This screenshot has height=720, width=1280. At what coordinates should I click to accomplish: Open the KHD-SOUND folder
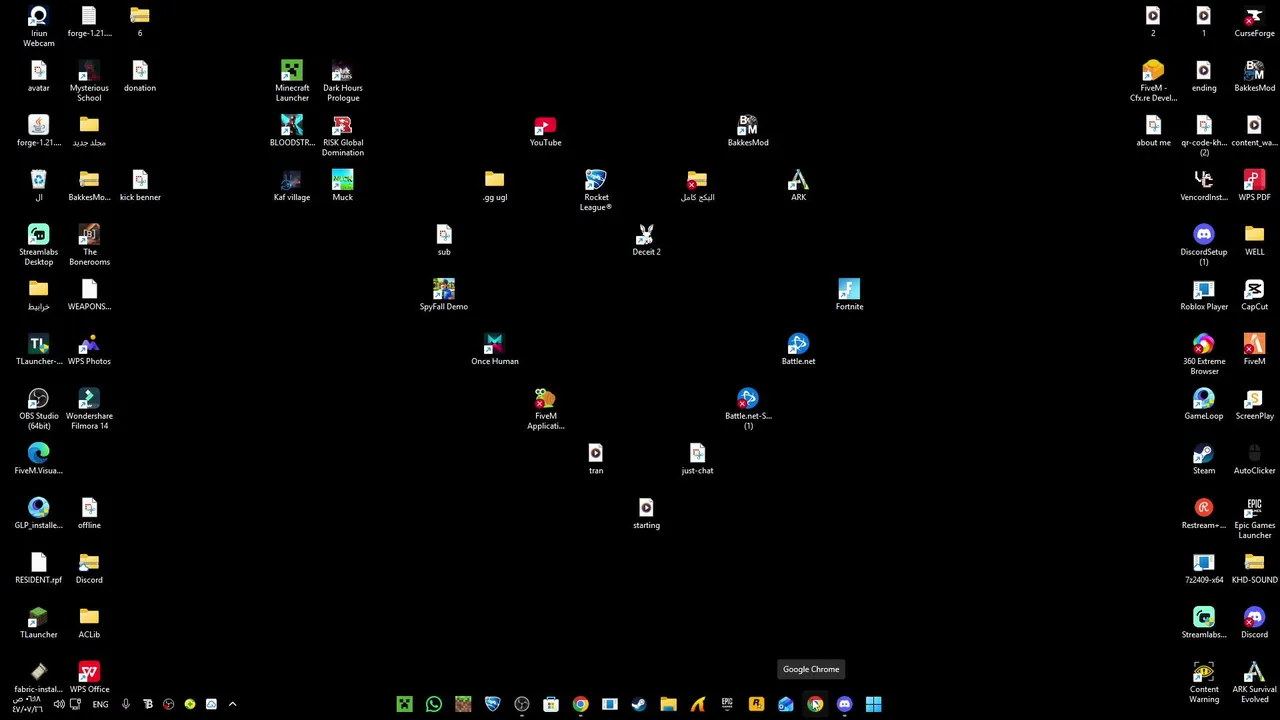[x=1254, y=568]
